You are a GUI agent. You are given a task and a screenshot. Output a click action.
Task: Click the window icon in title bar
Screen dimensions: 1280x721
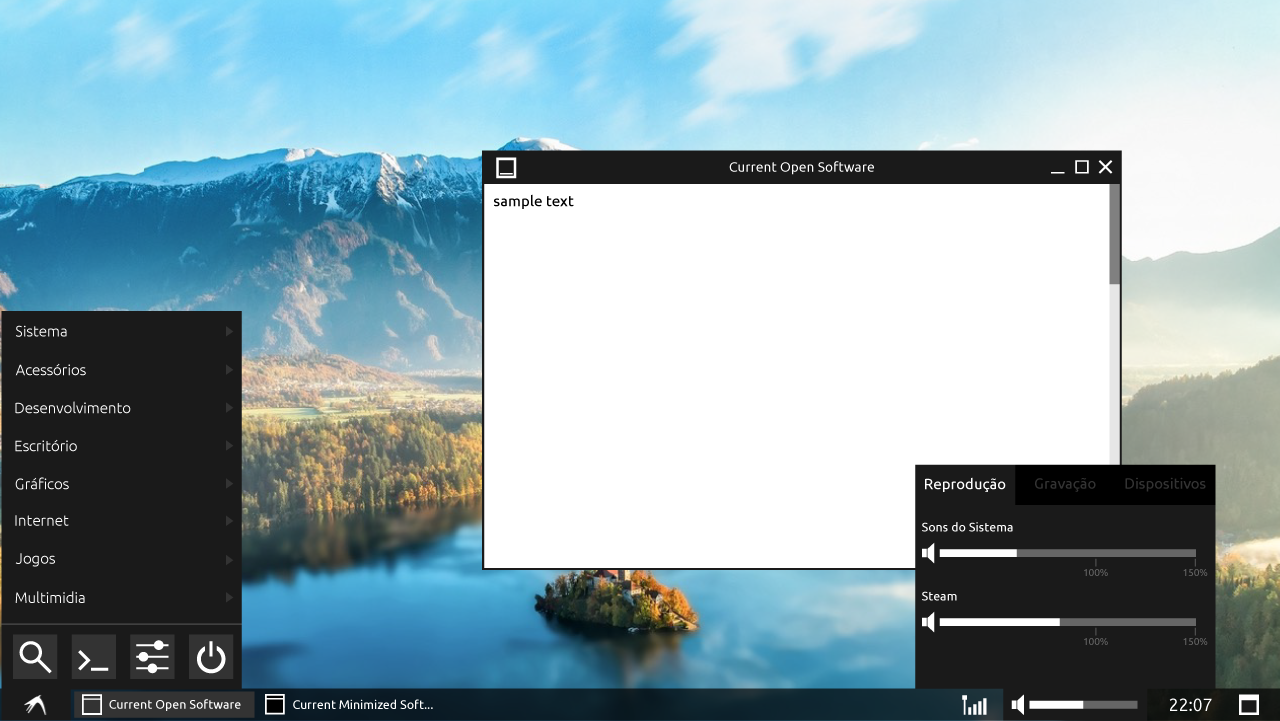coord(507,167)
